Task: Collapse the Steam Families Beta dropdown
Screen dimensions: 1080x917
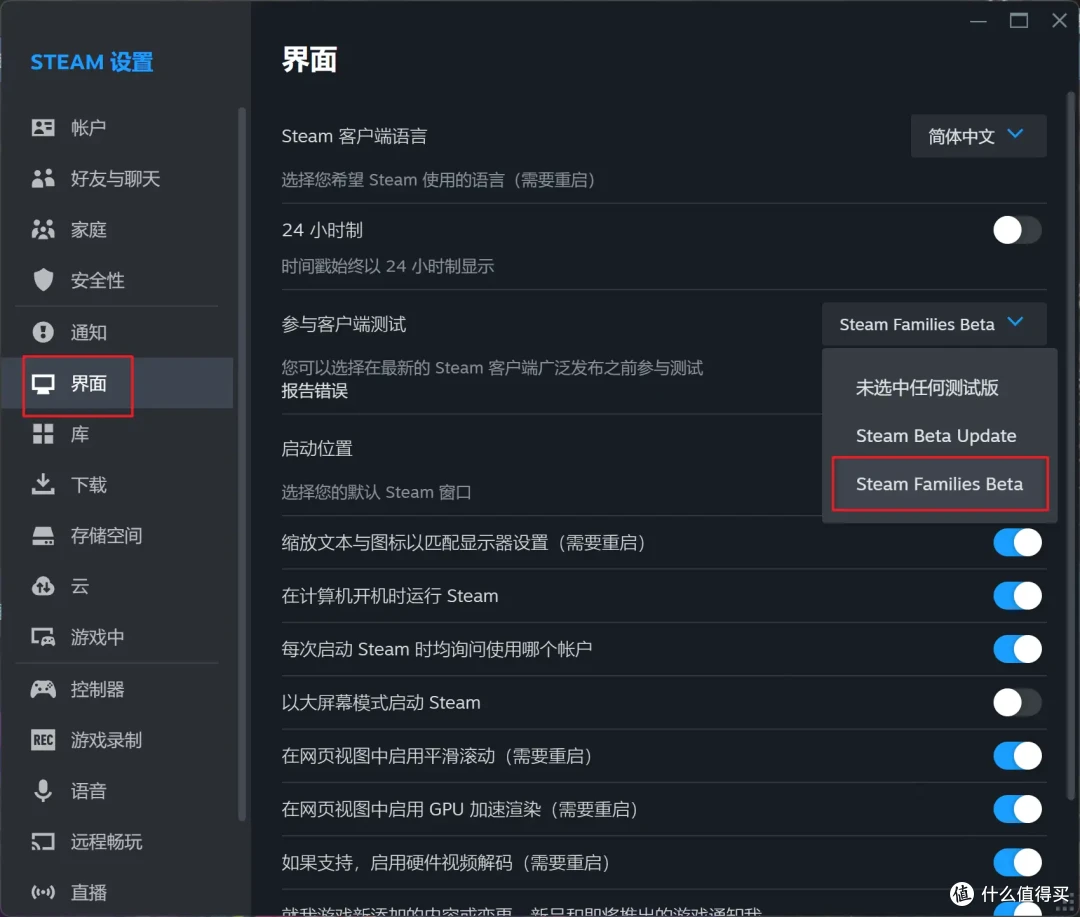Action: [x=934, y=324]
